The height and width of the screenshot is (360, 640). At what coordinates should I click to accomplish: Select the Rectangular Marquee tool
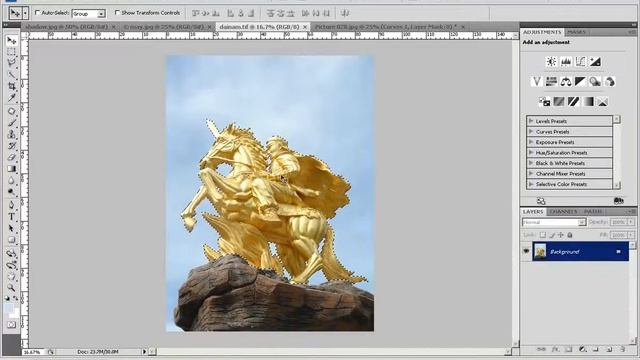coord(11,52)
